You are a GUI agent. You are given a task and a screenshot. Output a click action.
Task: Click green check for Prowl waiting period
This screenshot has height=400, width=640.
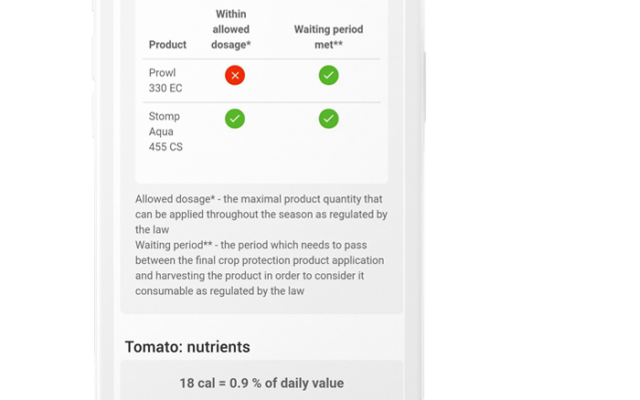click(x=329, y=76)
